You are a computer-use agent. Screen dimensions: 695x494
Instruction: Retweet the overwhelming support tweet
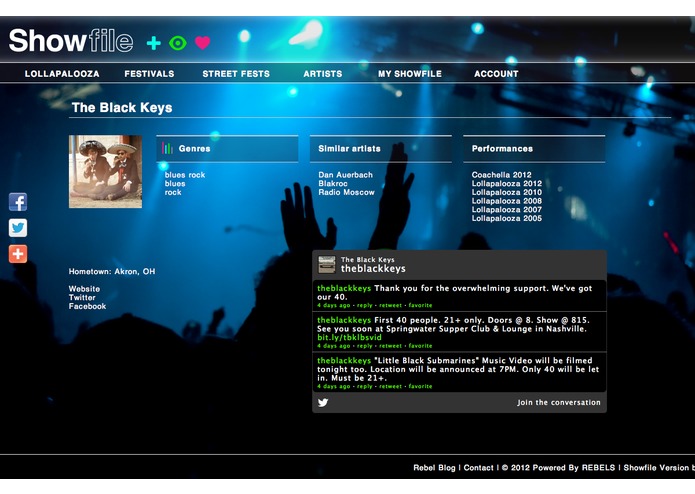390,305
